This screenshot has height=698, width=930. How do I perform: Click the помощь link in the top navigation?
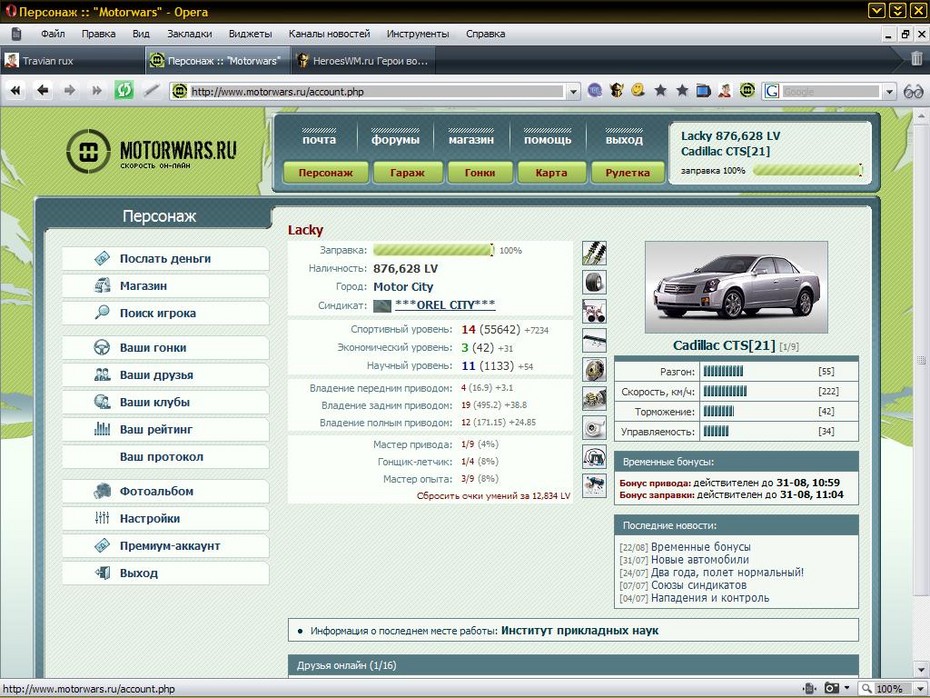[x=547, y=140]
